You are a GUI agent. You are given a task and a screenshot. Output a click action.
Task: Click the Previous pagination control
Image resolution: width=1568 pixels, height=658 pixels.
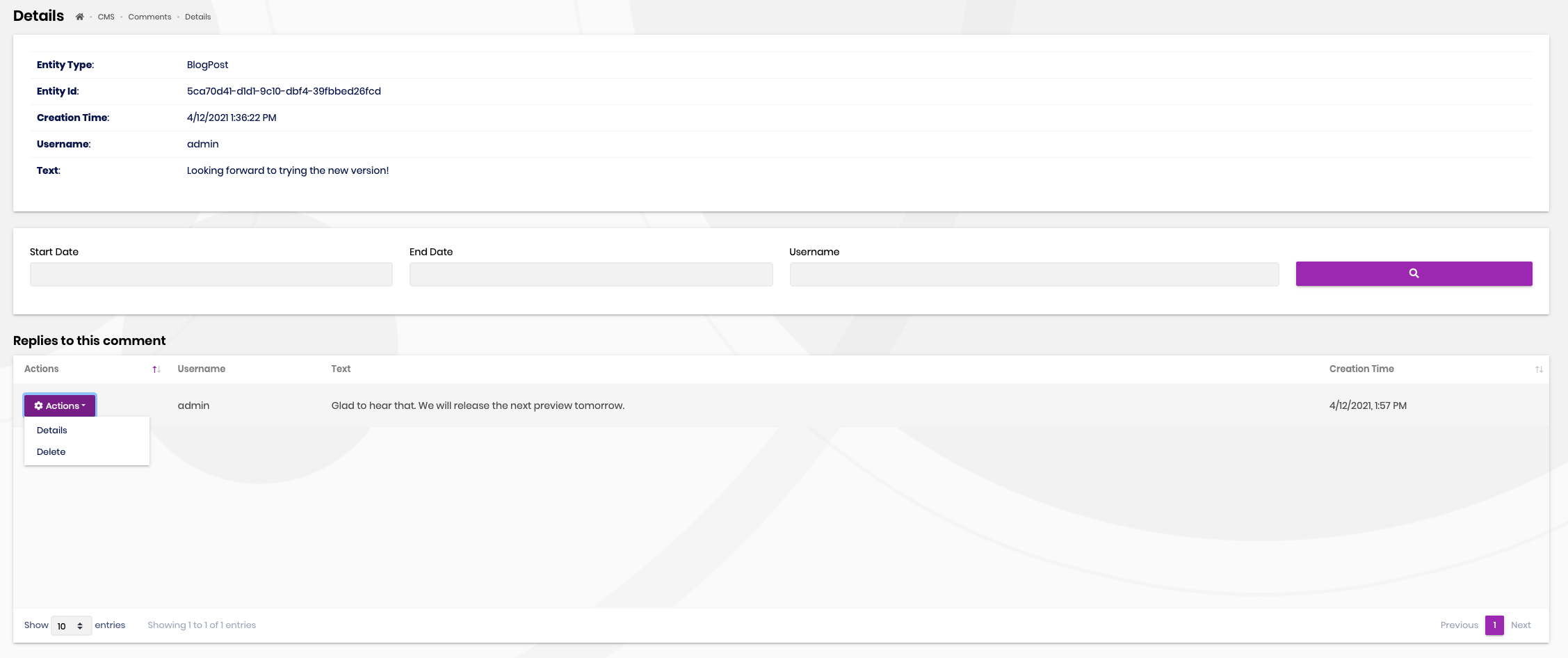[x=1458, y=625]
